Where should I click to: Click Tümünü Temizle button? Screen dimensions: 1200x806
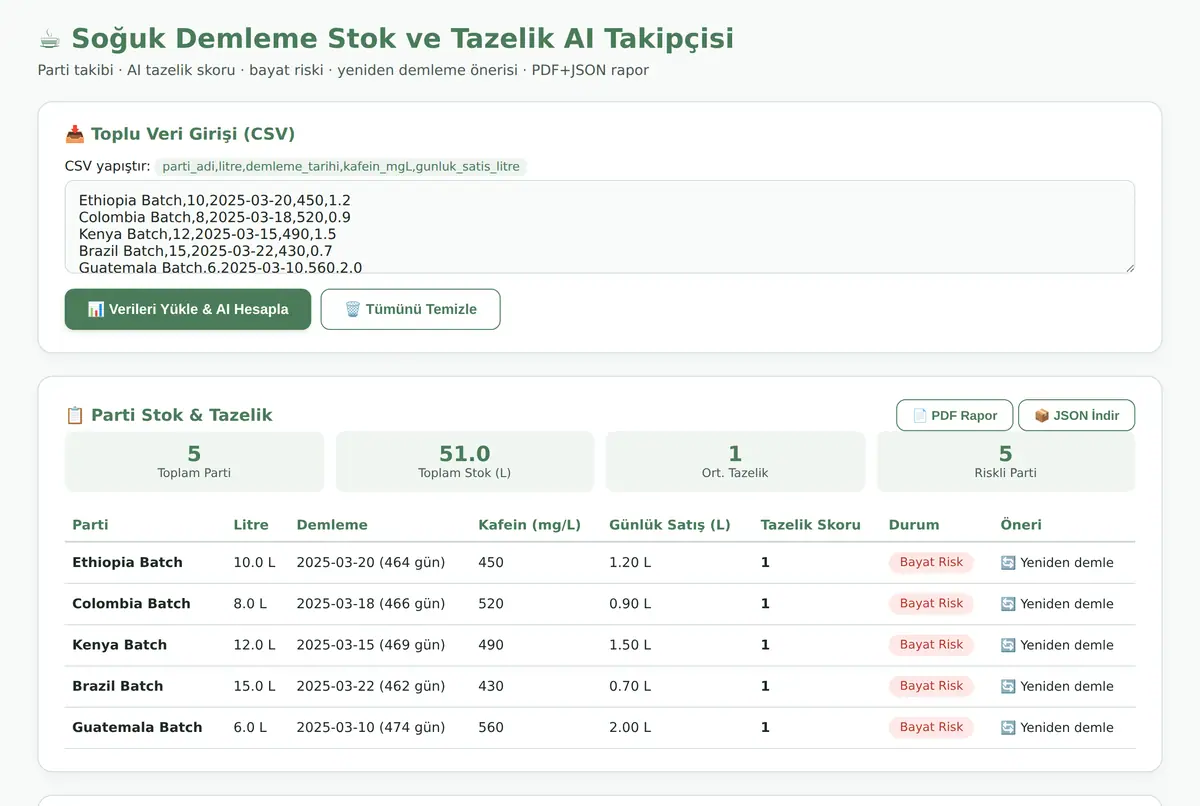click(x=410, y=309)
